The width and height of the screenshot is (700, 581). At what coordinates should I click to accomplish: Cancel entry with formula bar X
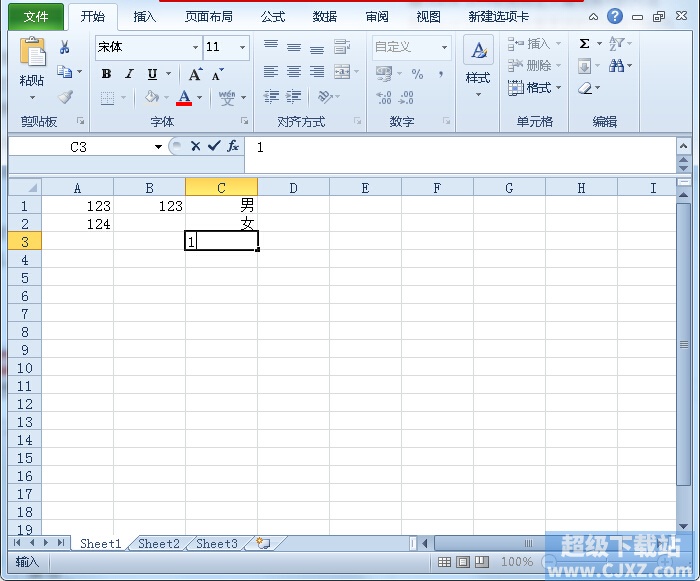(x=196, y=146)
